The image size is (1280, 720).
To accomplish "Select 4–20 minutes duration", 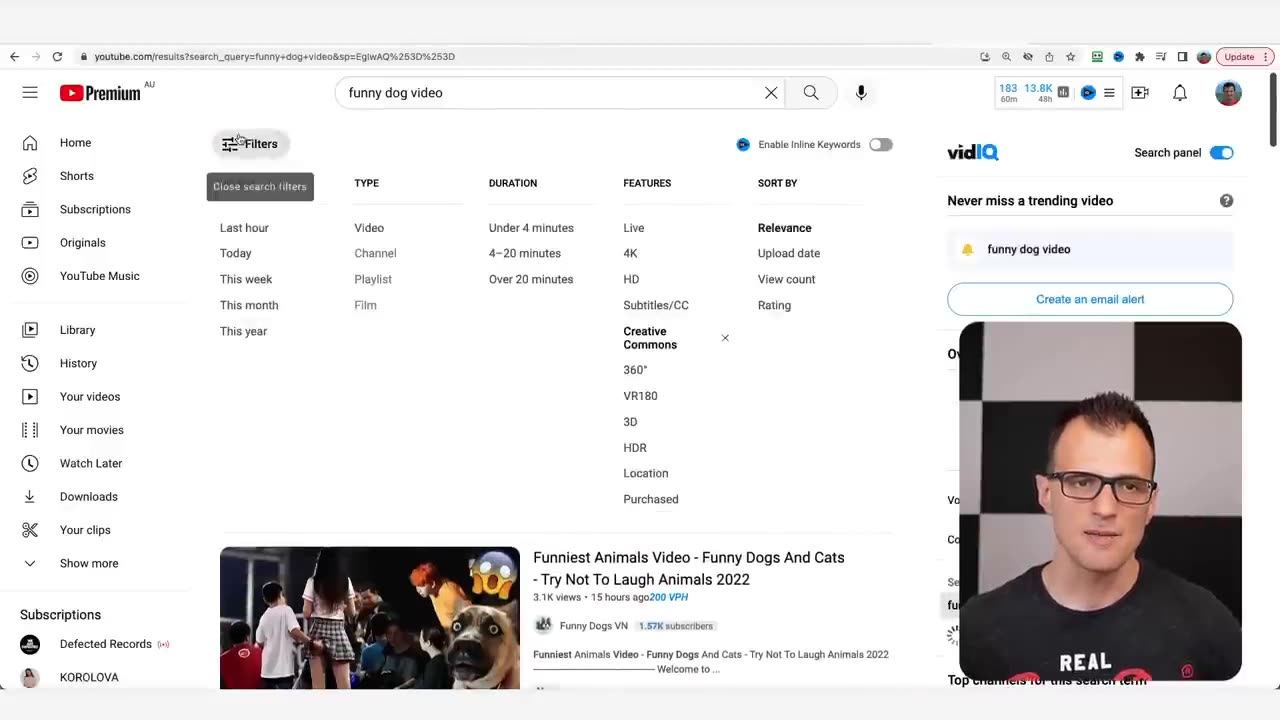I will click(x=525, y=254).
